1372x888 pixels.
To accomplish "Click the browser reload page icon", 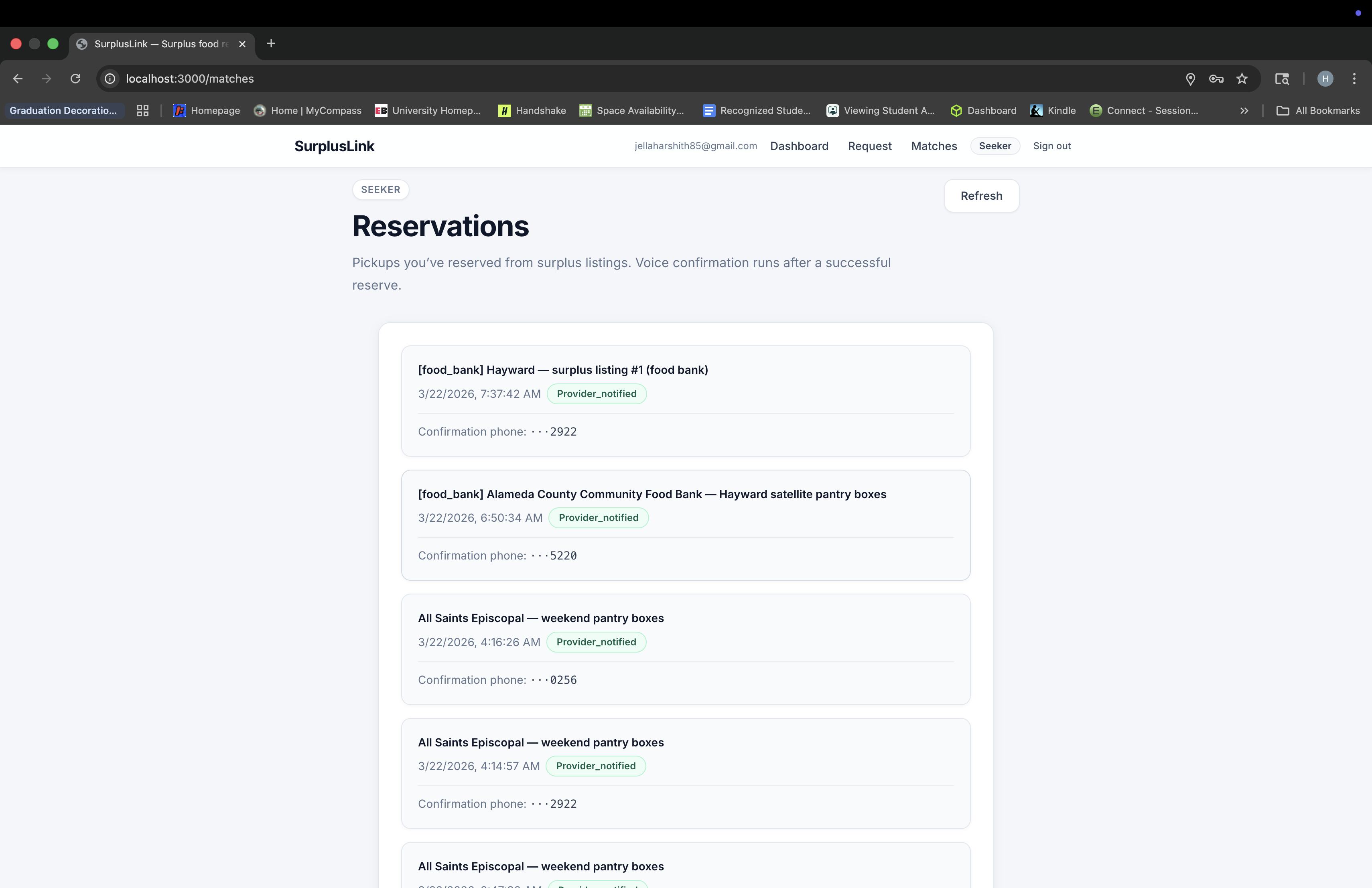I will [75, 78].
